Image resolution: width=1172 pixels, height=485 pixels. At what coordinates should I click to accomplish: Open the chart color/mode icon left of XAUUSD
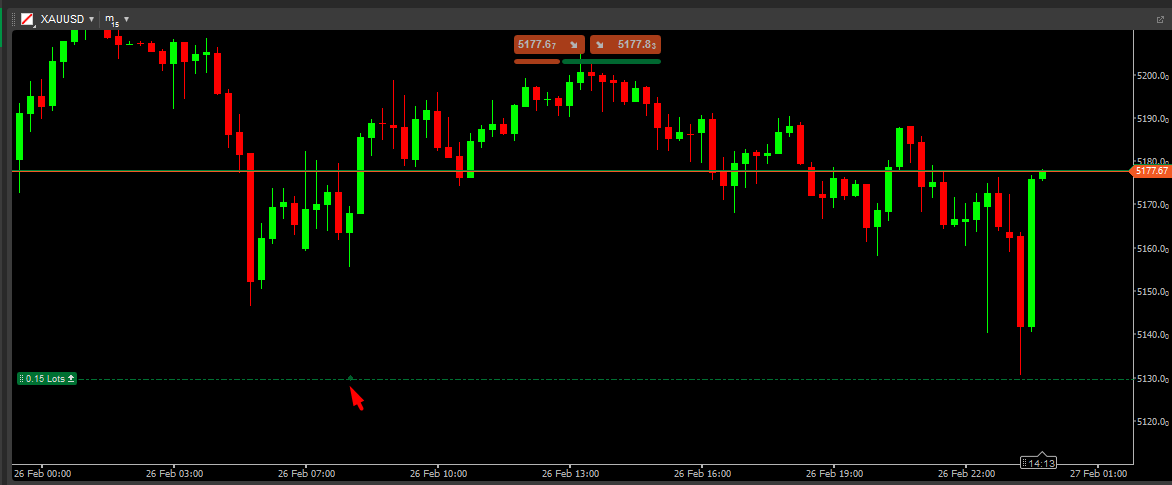point(28,19)
